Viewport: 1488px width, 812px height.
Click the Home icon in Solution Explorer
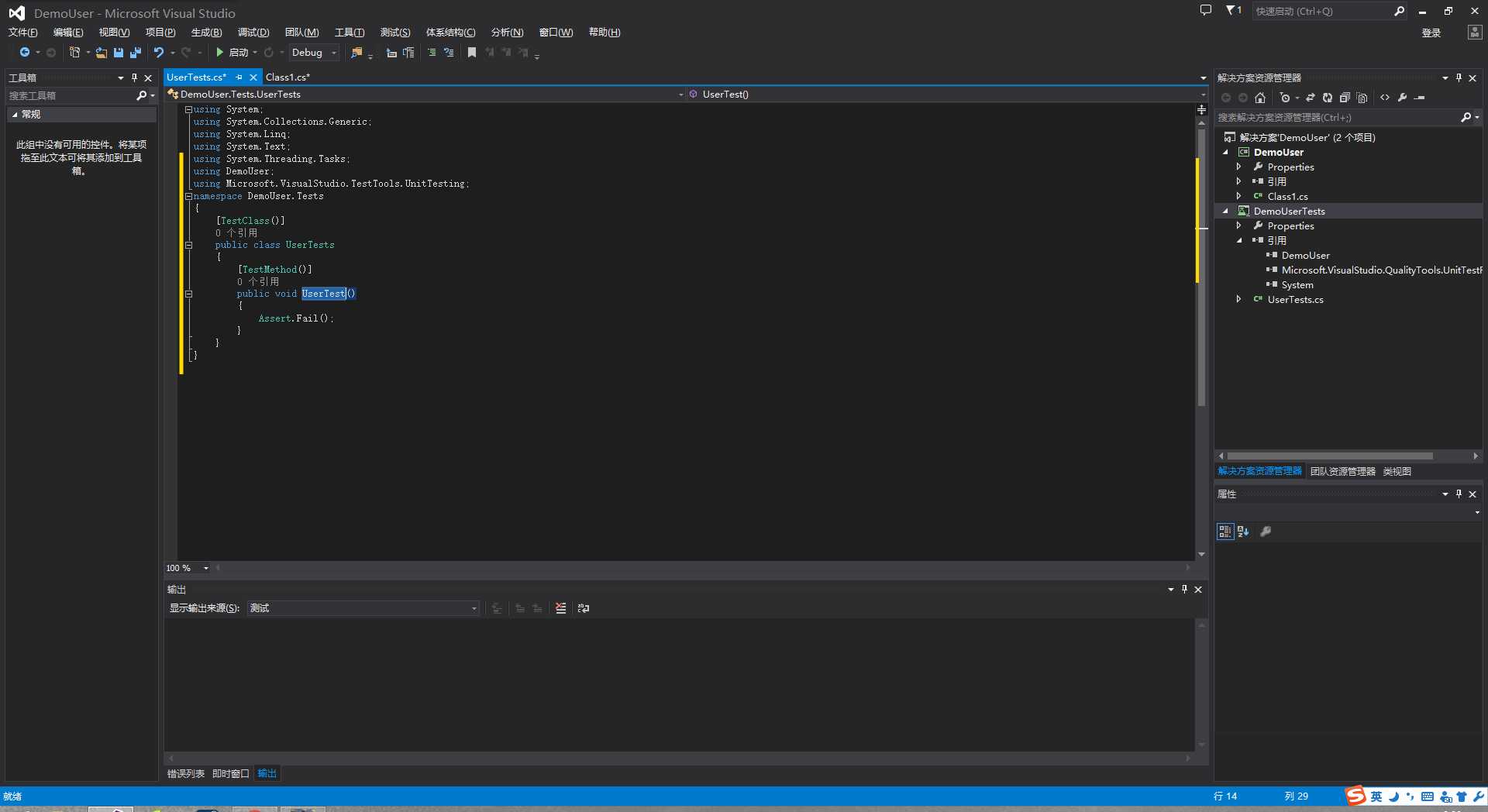(x=1260, y=98)
